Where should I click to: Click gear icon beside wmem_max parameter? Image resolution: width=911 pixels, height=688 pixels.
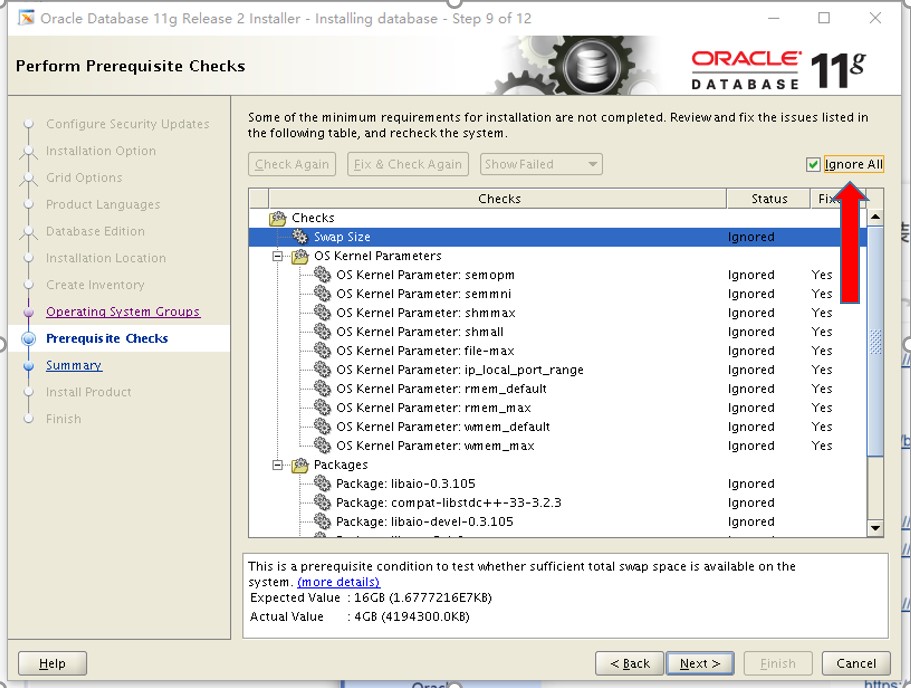coord(322,446)
